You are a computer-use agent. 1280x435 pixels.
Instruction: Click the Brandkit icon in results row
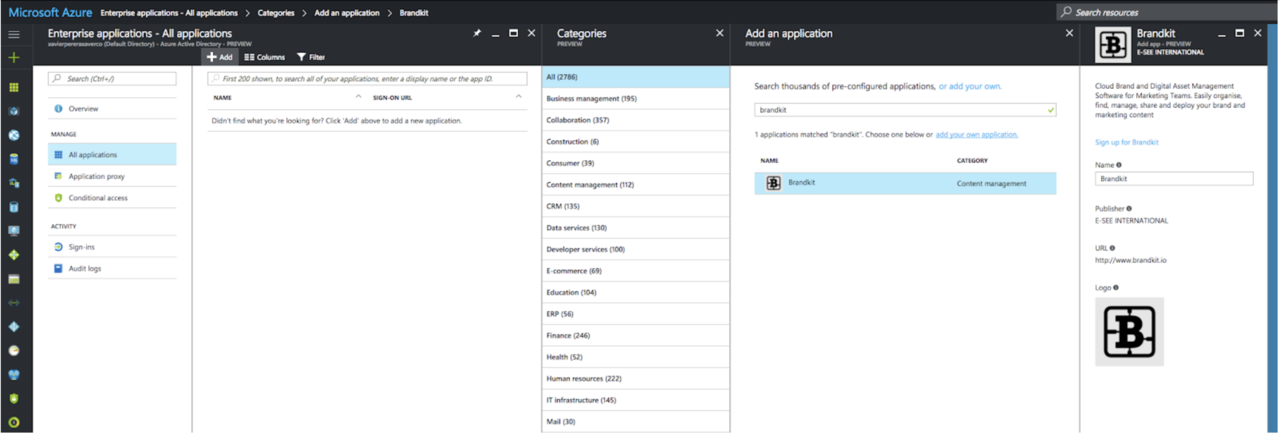(x=773, y=183)
